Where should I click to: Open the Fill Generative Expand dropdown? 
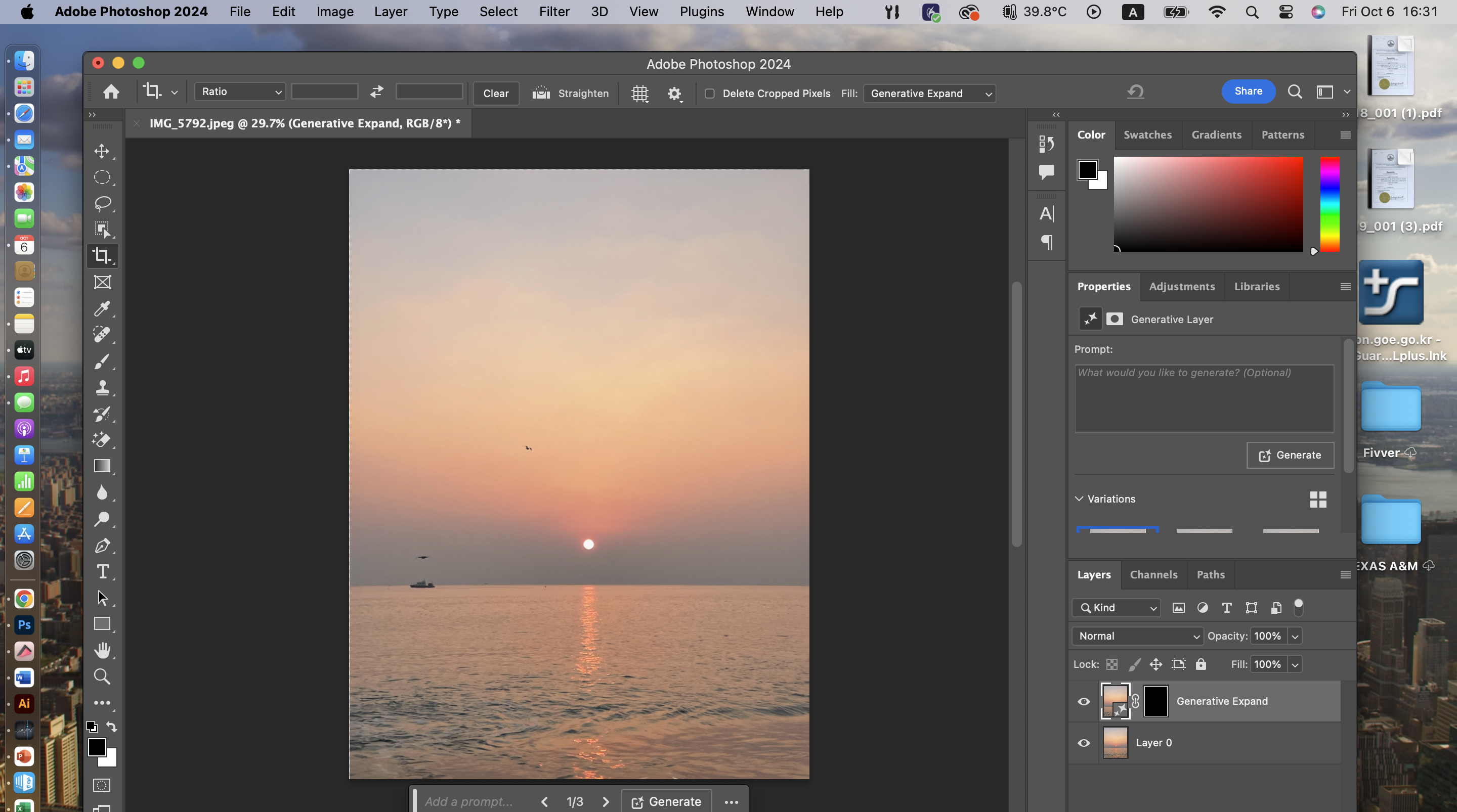[930, 94]
